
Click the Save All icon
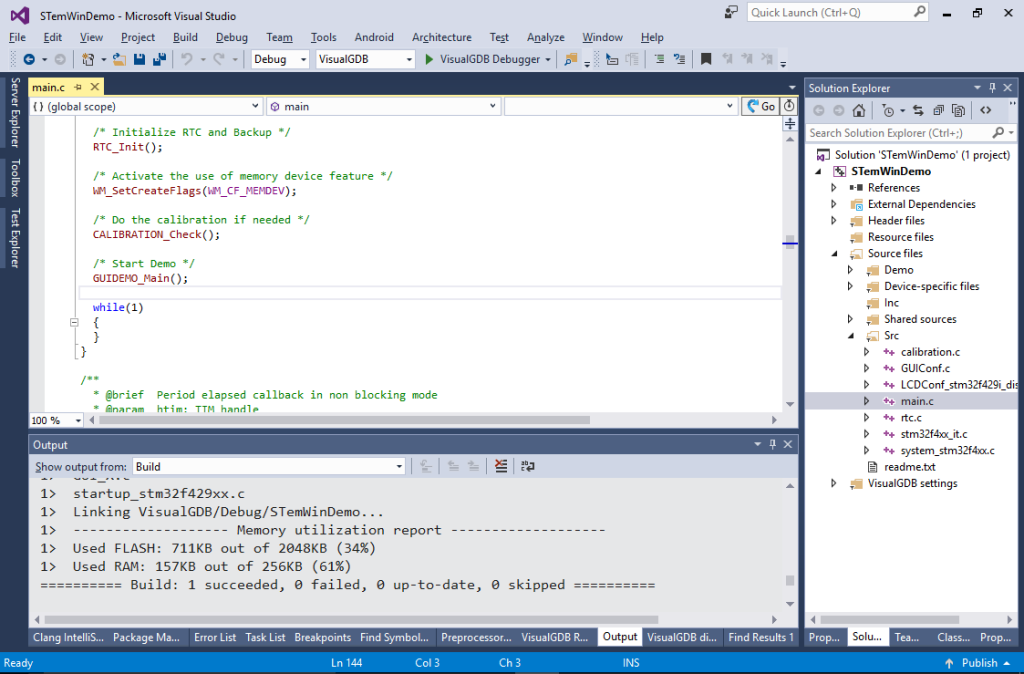(x=160, y=59)
